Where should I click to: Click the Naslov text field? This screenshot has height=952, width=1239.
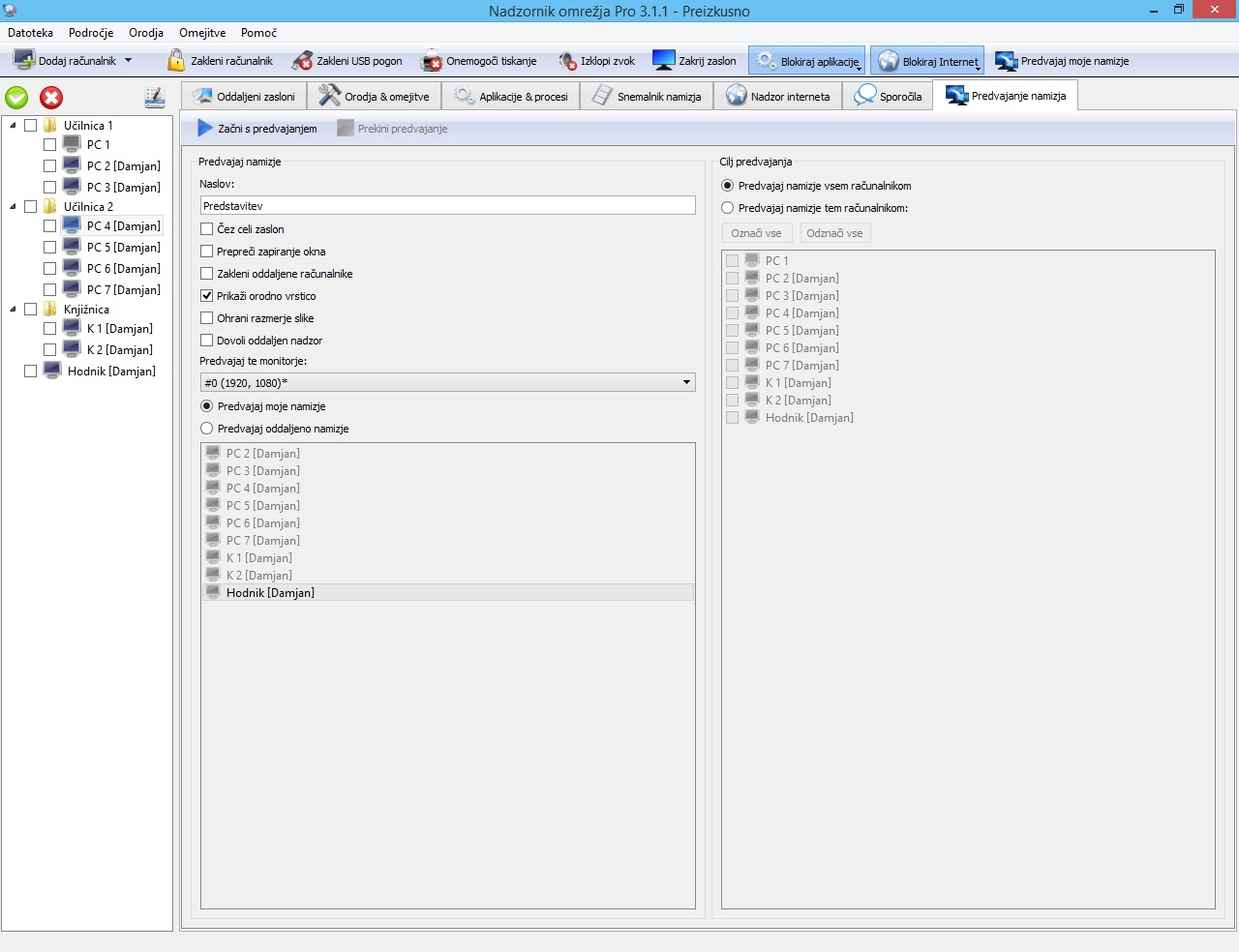coord(447,206)
